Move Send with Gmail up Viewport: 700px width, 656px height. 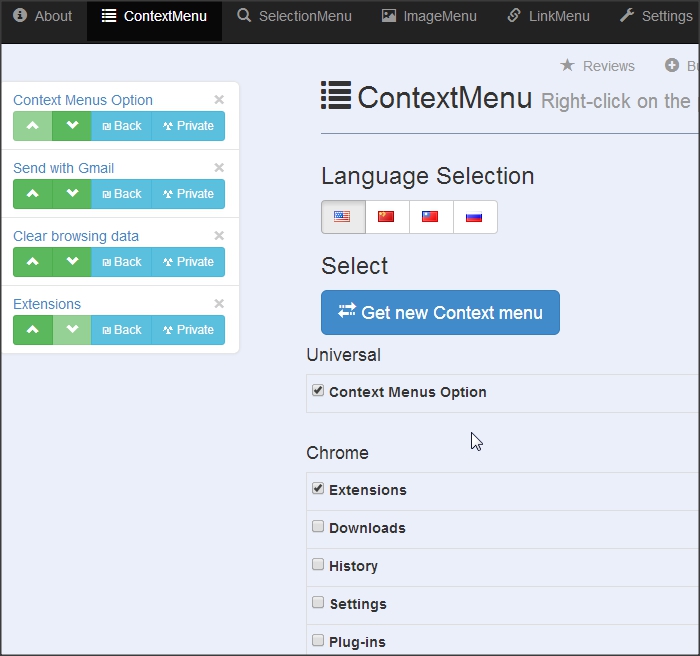33,194
